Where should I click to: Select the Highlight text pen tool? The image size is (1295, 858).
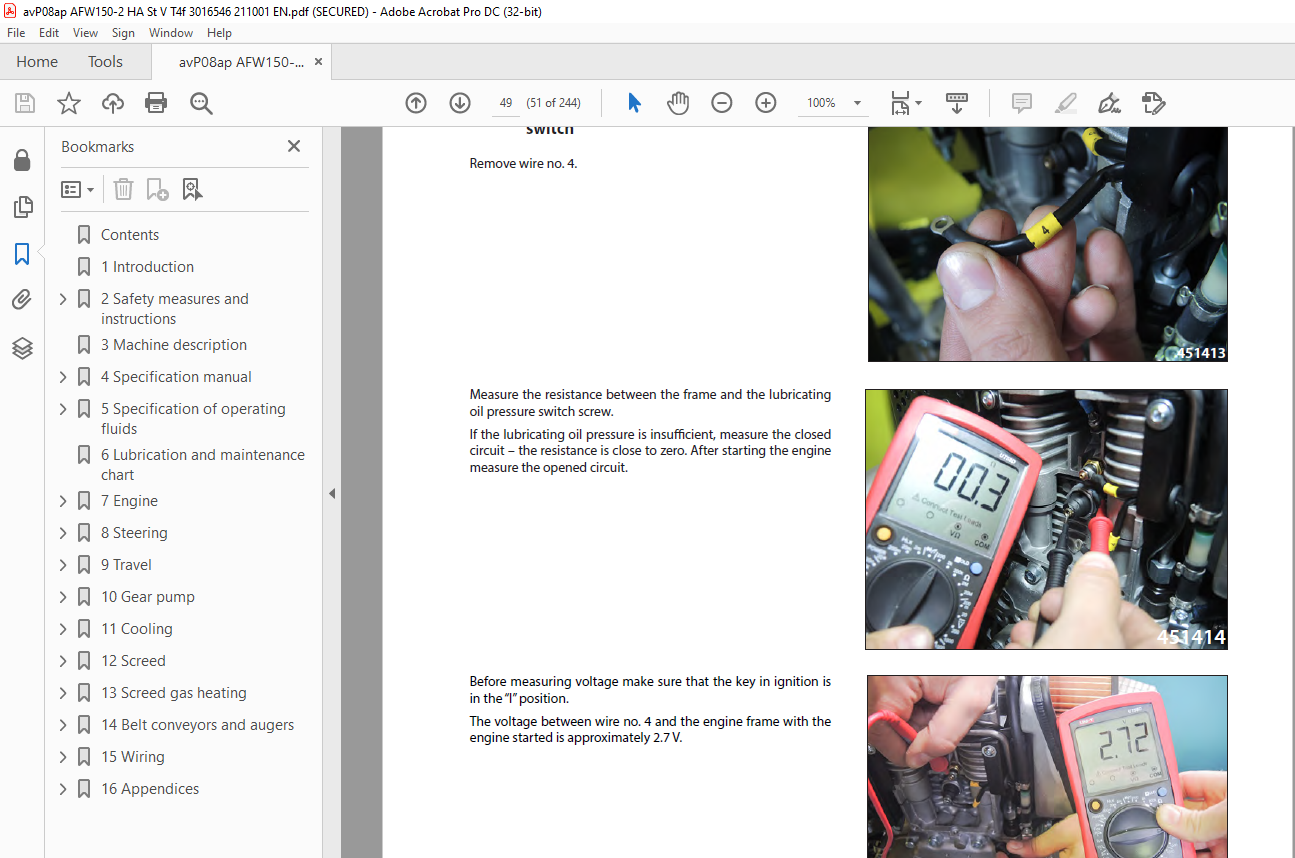coord(1066,103)
